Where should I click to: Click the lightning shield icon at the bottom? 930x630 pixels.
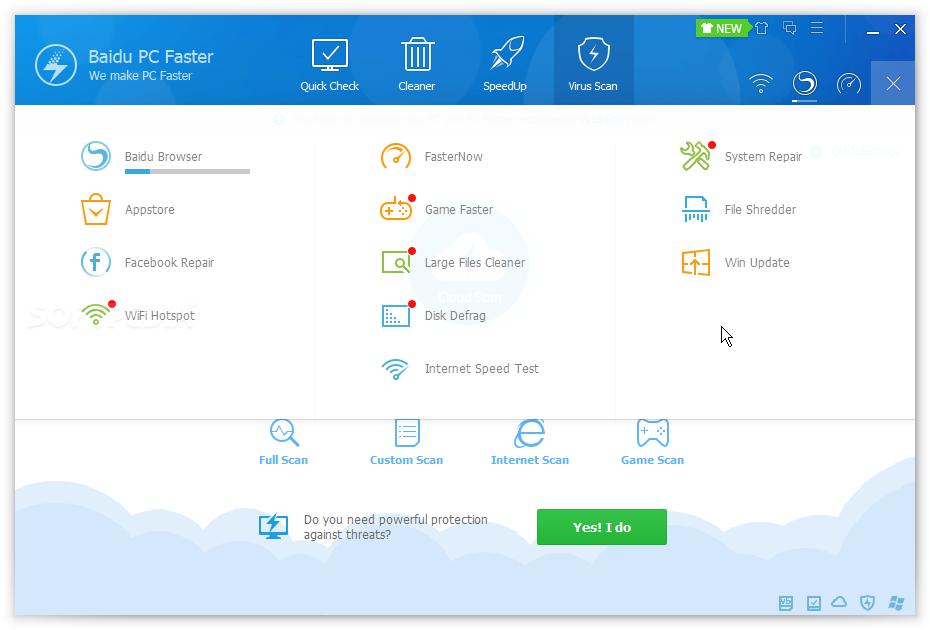(x=867, y=603)
